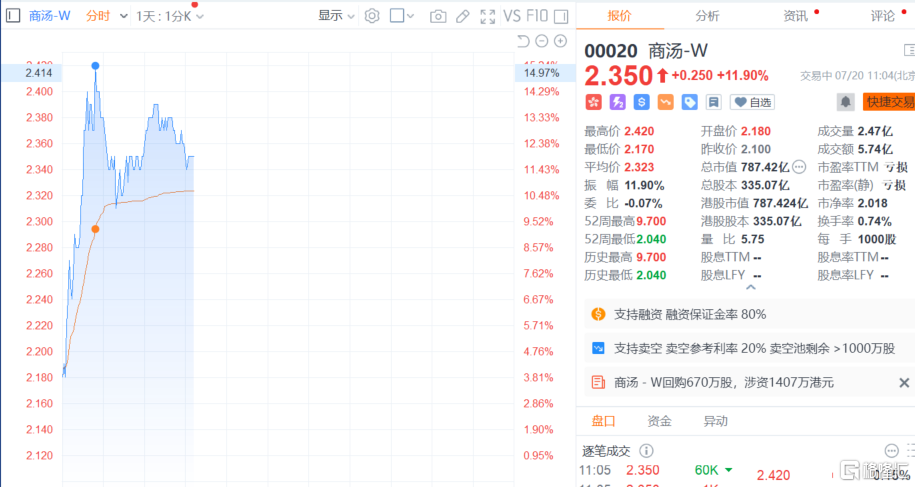Click the 商汤-W name in toolbar
This screenshot has width=915, height=487.
pos(50,16)
